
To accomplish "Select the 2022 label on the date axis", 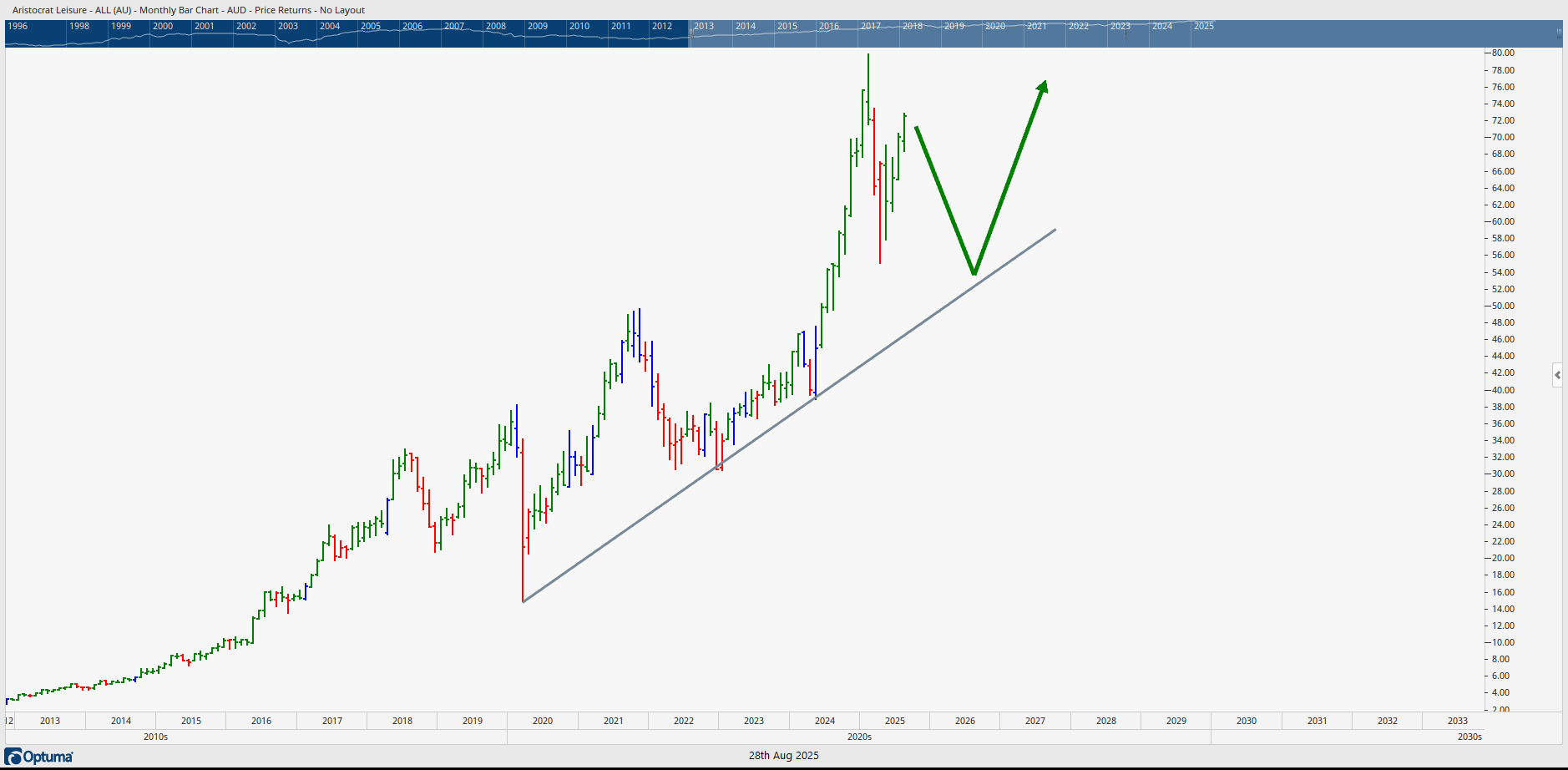I will tap(684, 721).
